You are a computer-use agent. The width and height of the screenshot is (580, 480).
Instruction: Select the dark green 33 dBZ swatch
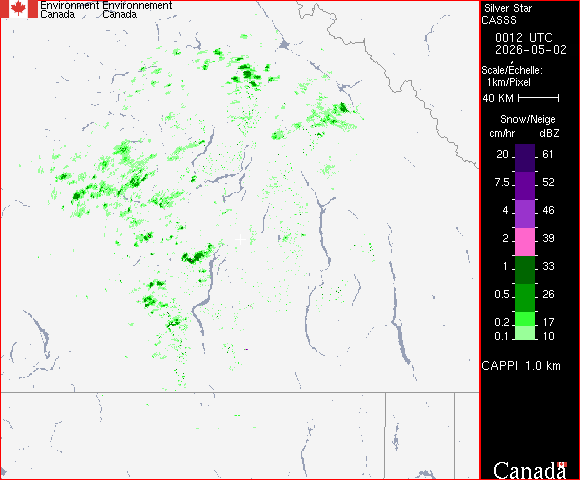click(525, 270)
